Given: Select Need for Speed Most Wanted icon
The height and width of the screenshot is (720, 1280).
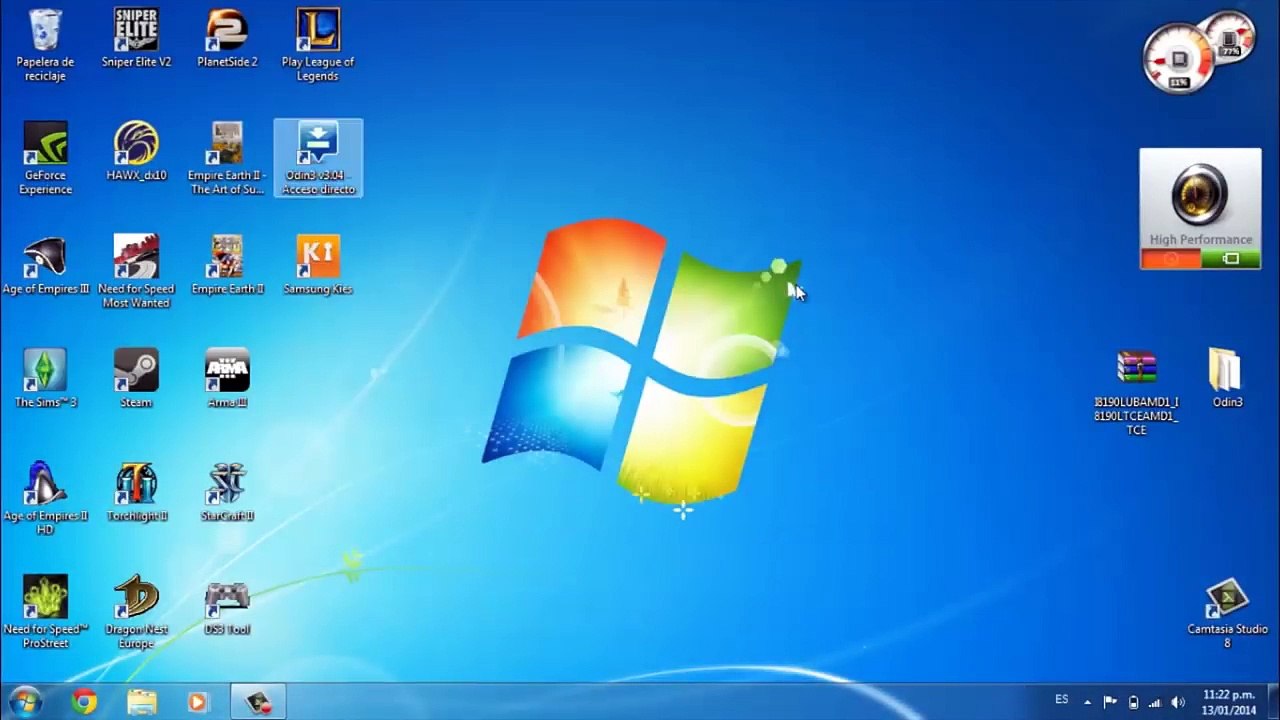Looking at the screenshot, I should click(x=136, y=272).
